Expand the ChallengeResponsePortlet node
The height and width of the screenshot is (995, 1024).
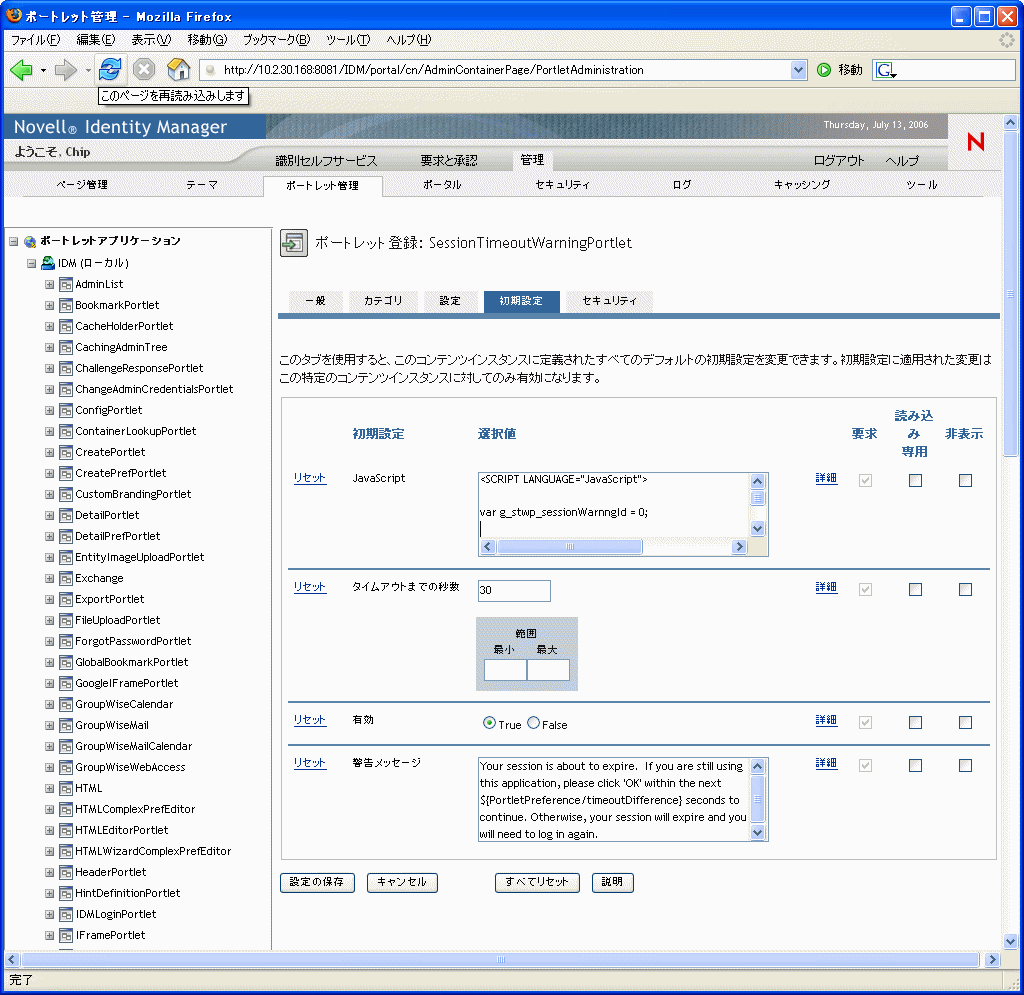[x=49, y=369]
